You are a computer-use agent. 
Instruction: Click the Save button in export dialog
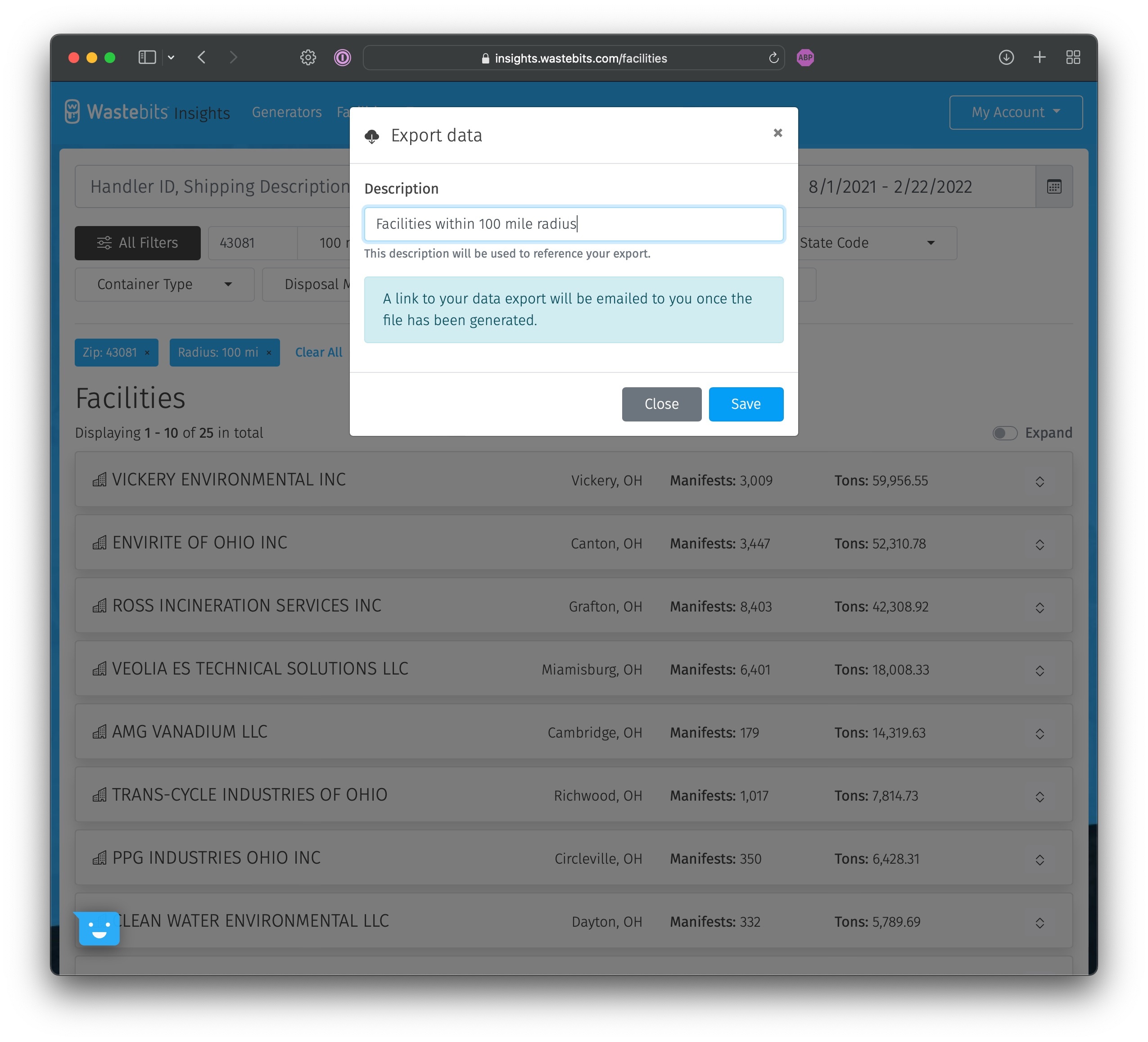point(746,404)
